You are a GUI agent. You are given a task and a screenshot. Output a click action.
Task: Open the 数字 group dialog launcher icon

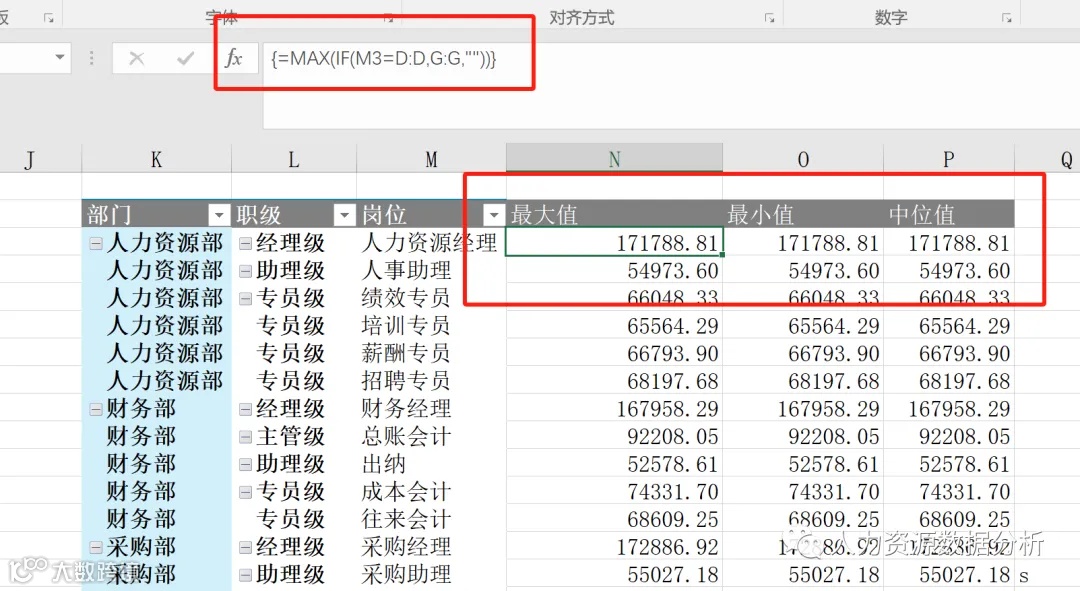(1006, 18)
